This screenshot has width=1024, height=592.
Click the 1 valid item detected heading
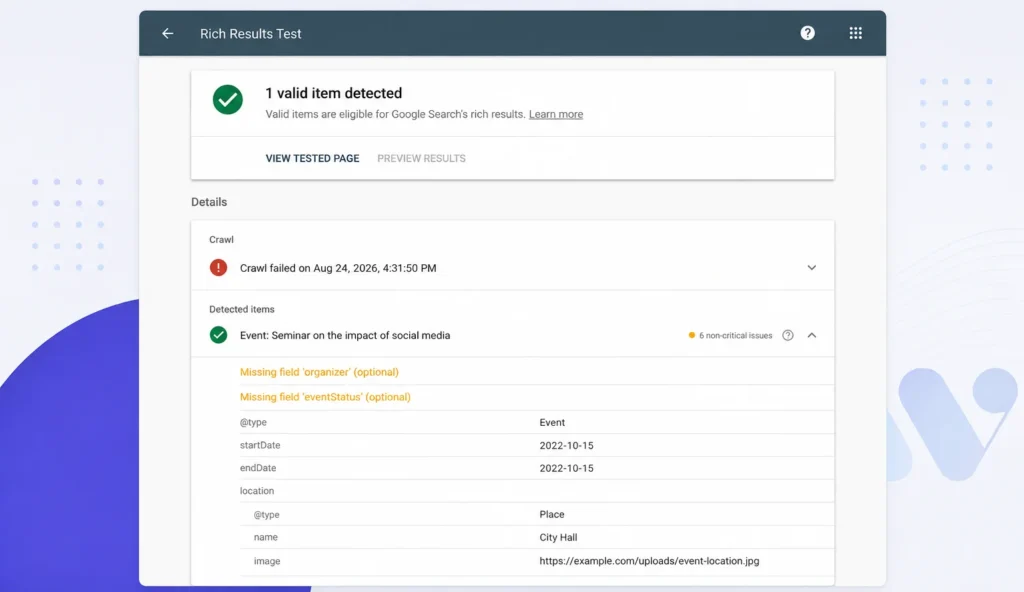click(333, 93)
